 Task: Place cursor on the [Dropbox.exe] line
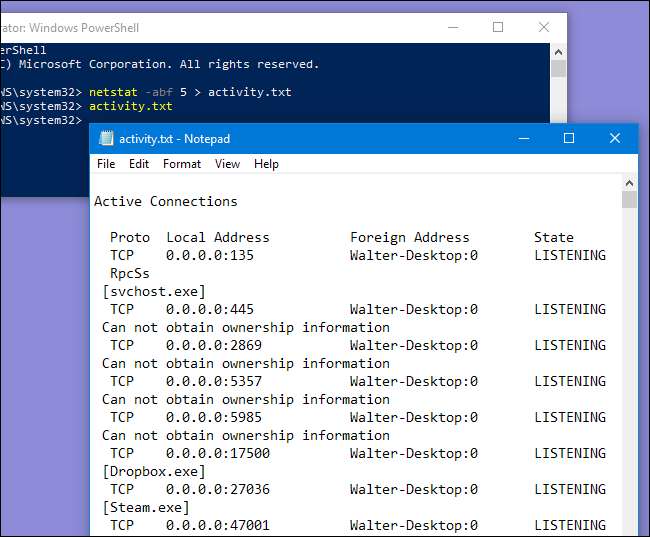tap(154, 471)
